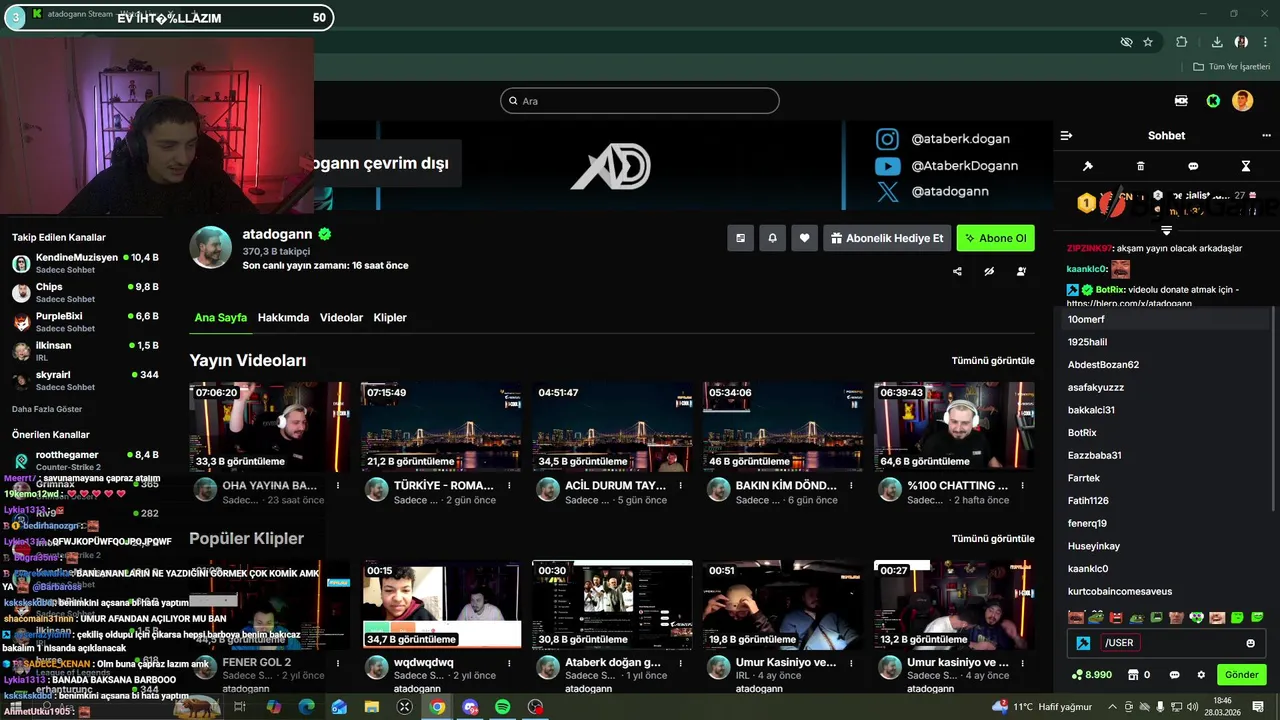Open options for Ataberk doğan g... clip
The height and width of the screenshot is (720, 1280).
coord(680,663)
